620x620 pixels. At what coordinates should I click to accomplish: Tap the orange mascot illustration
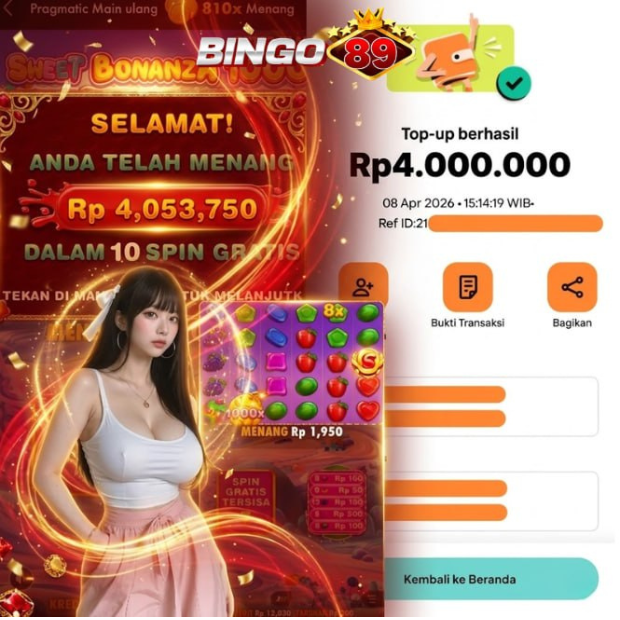pyautogui.click(x=451, y=57)
